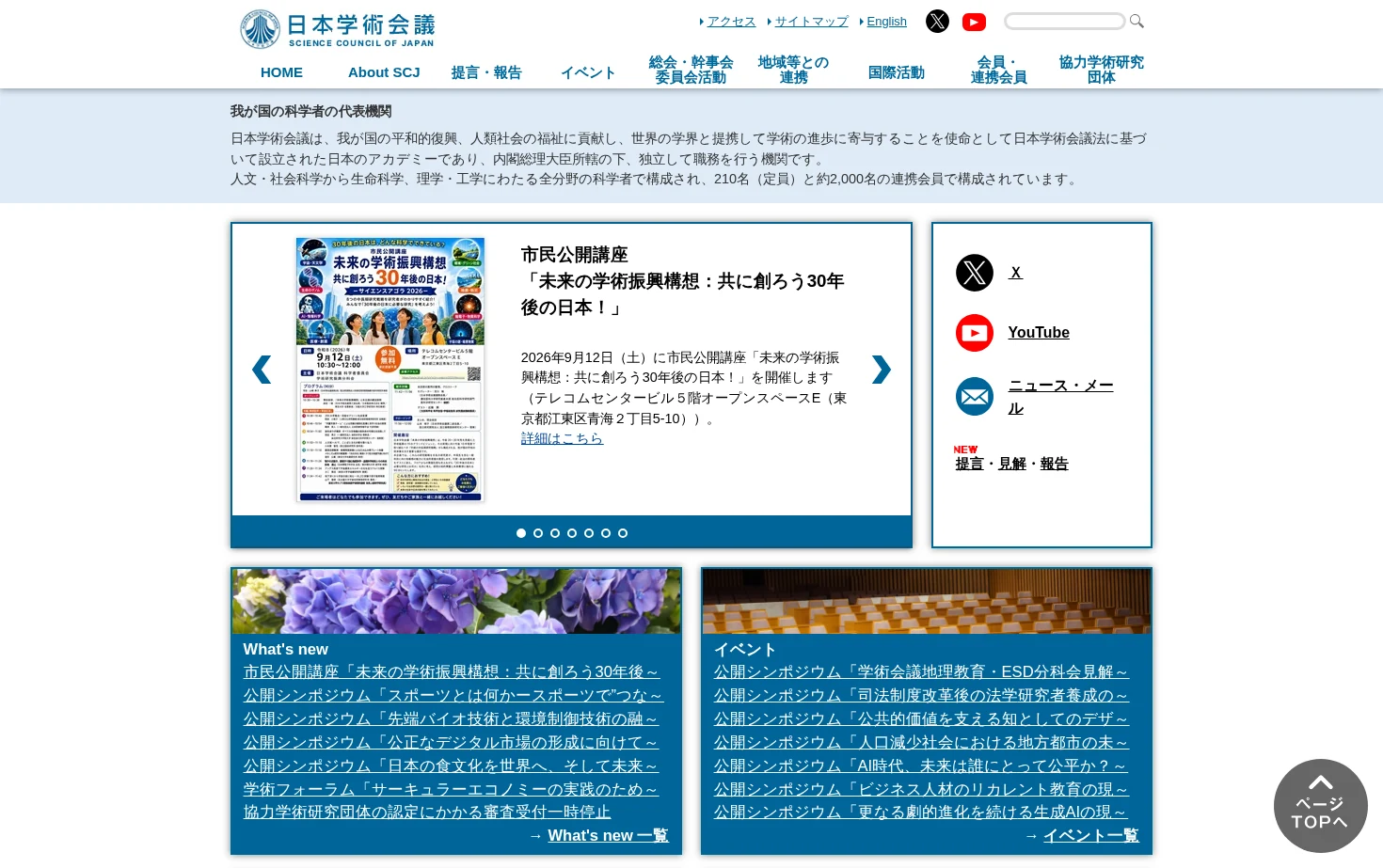
Task: Click the Science Council of Japan logo
Action: click(337, 29)
